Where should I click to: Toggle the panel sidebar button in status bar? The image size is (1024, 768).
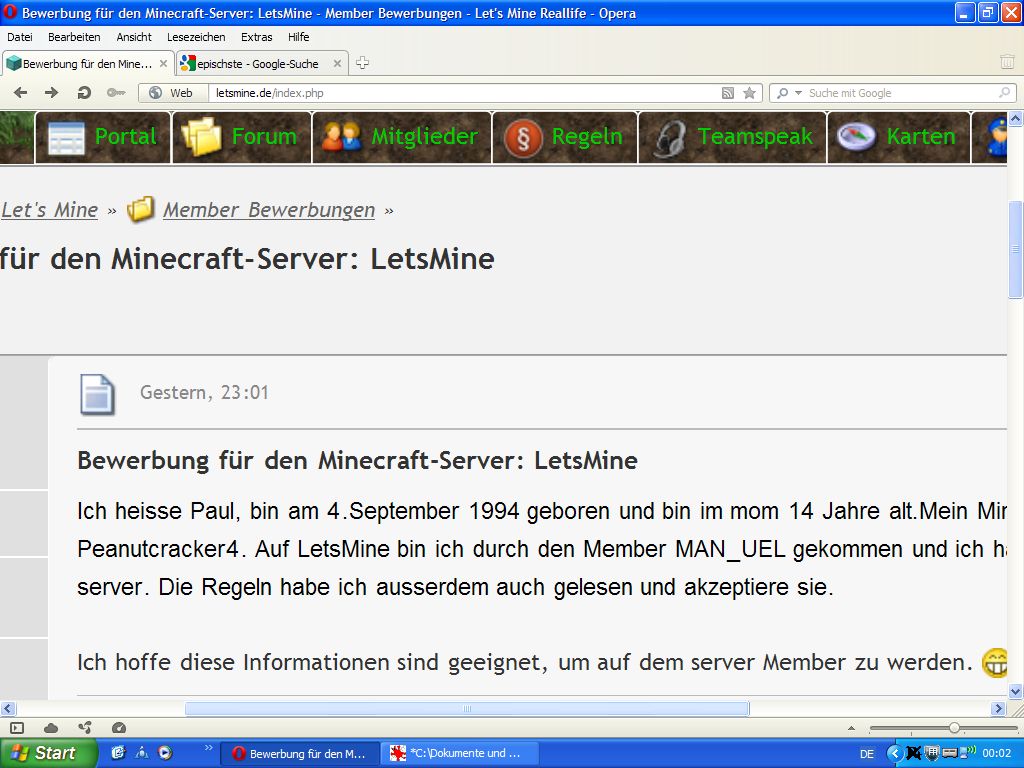coord(17,728)
